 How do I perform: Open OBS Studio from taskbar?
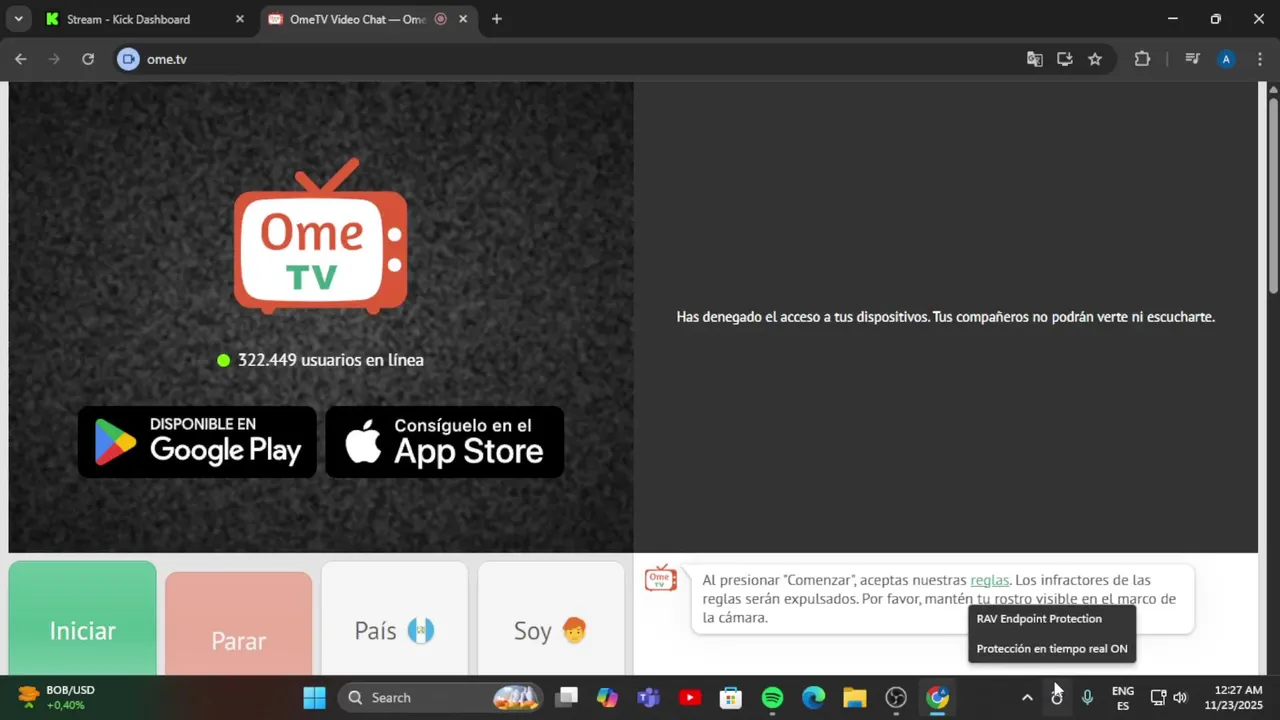(896, 698)
